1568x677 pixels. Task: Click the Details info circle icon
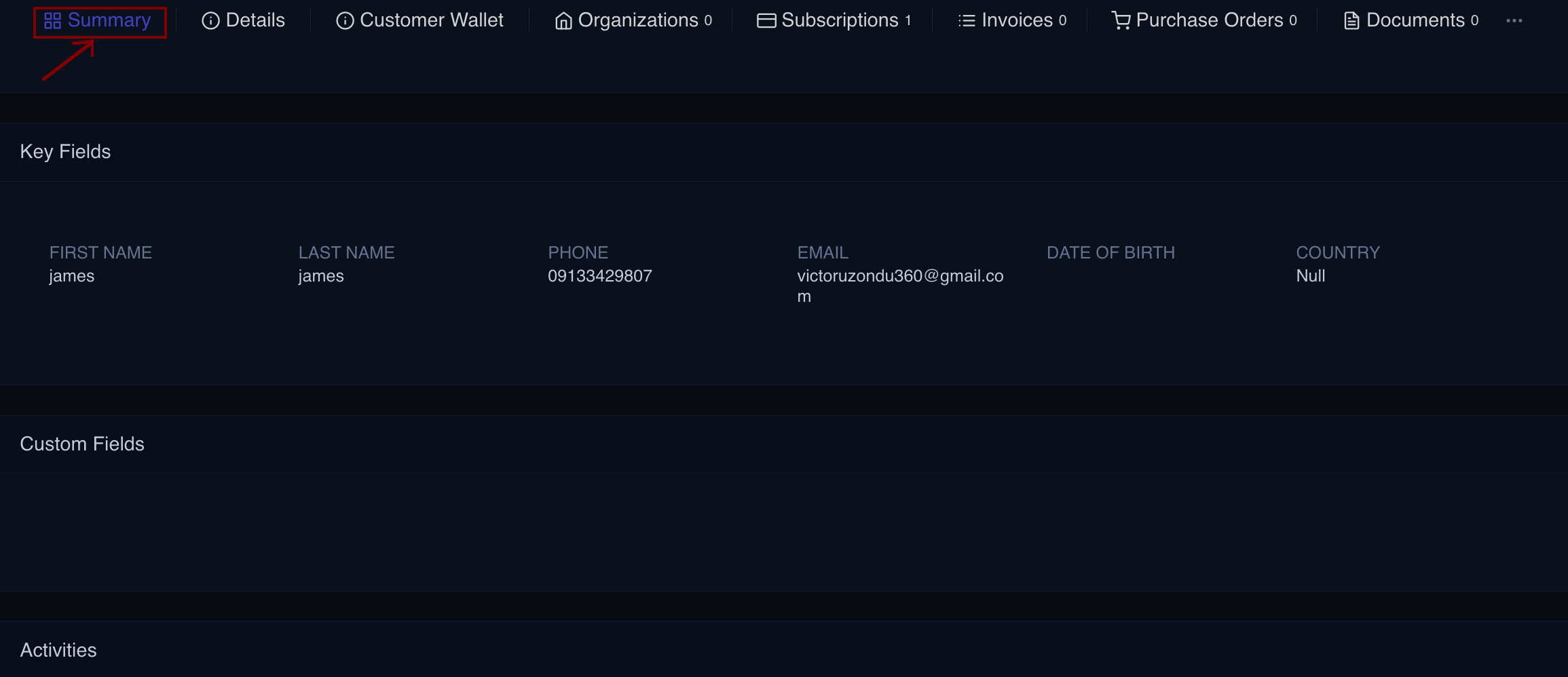210,21
